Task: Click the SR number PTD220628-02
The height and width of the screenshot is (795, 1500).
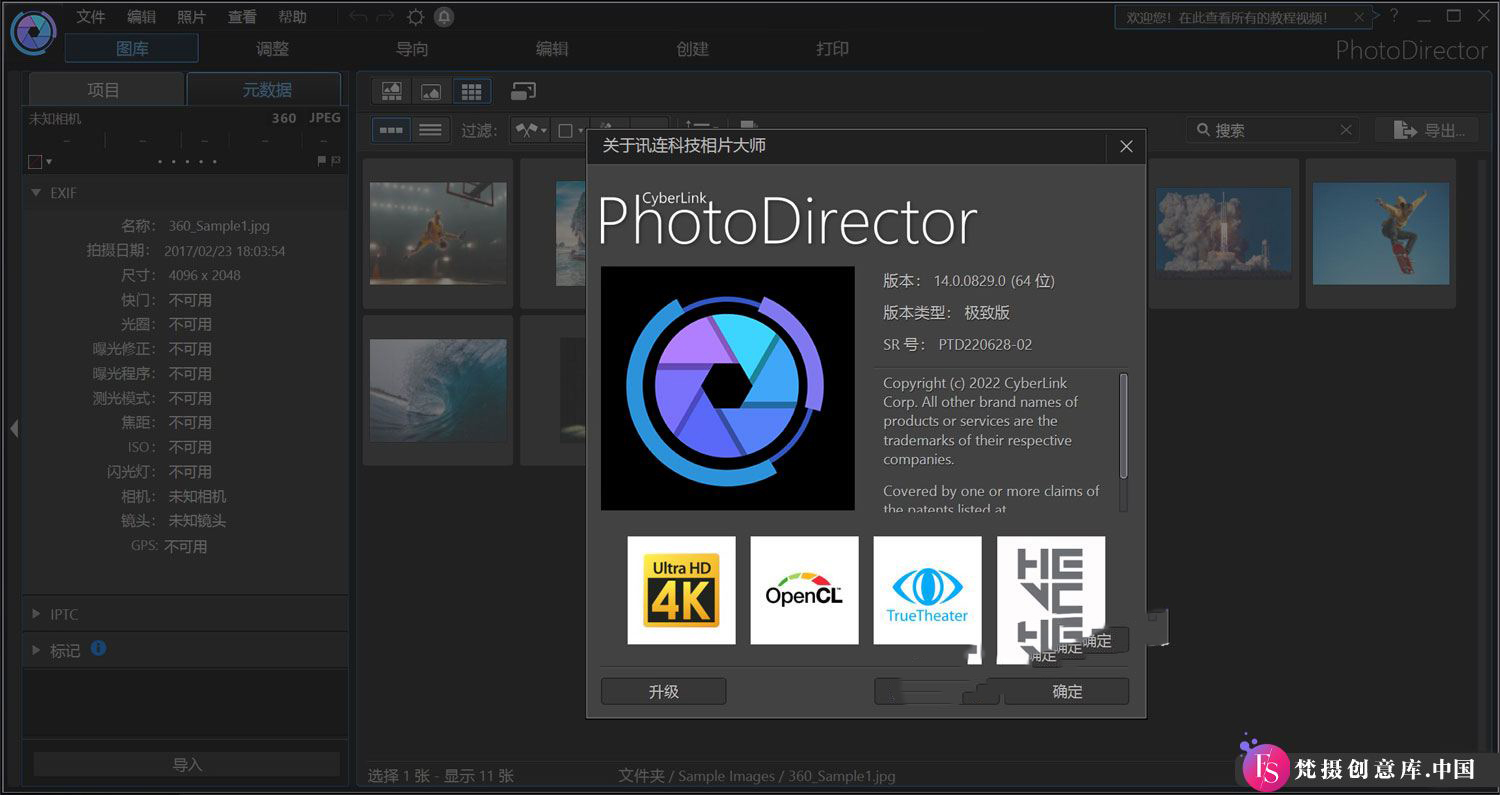Action: pyautogui.click(x=985, y=344)
